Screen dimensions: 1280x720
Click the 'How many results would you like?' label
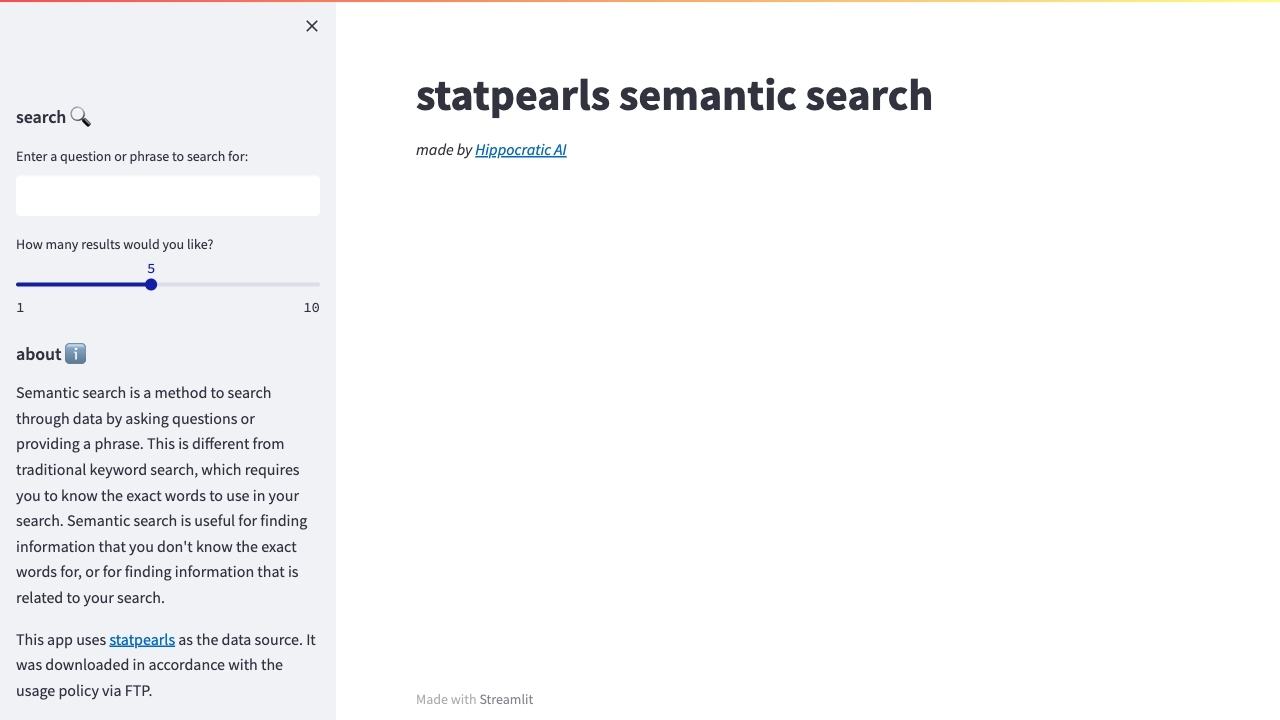(115, 245)
